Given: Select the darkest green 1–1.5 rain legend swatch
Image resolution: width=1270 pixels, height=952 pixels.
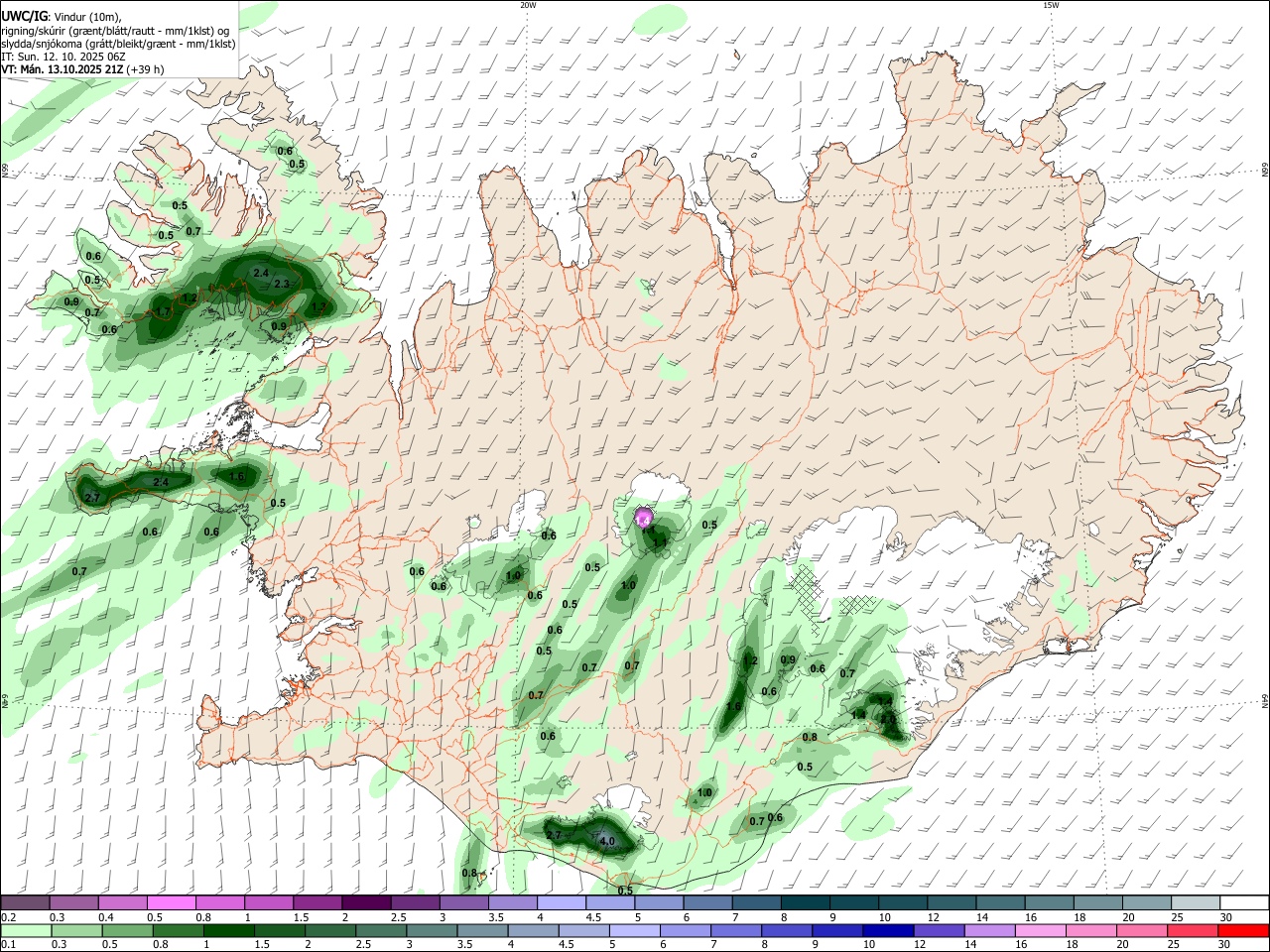Looking at the screenshot, I should [228, 930].
